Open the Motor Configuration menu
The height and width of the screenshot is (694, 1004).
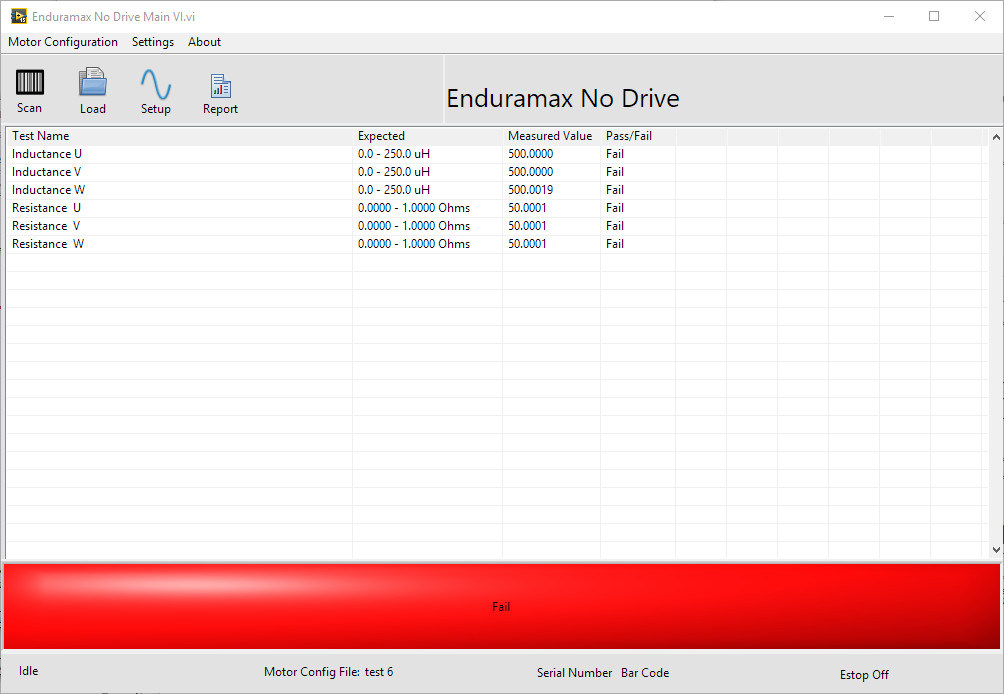tap(63, 42)
